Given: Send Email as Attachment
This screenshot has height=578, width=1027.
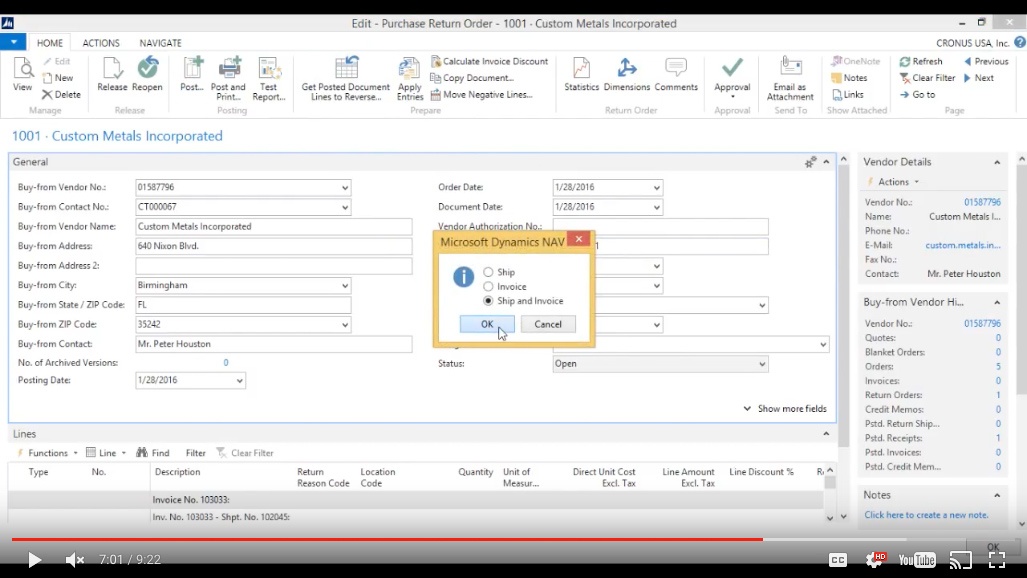Looking at the screenshot, I should pos(790,79).
